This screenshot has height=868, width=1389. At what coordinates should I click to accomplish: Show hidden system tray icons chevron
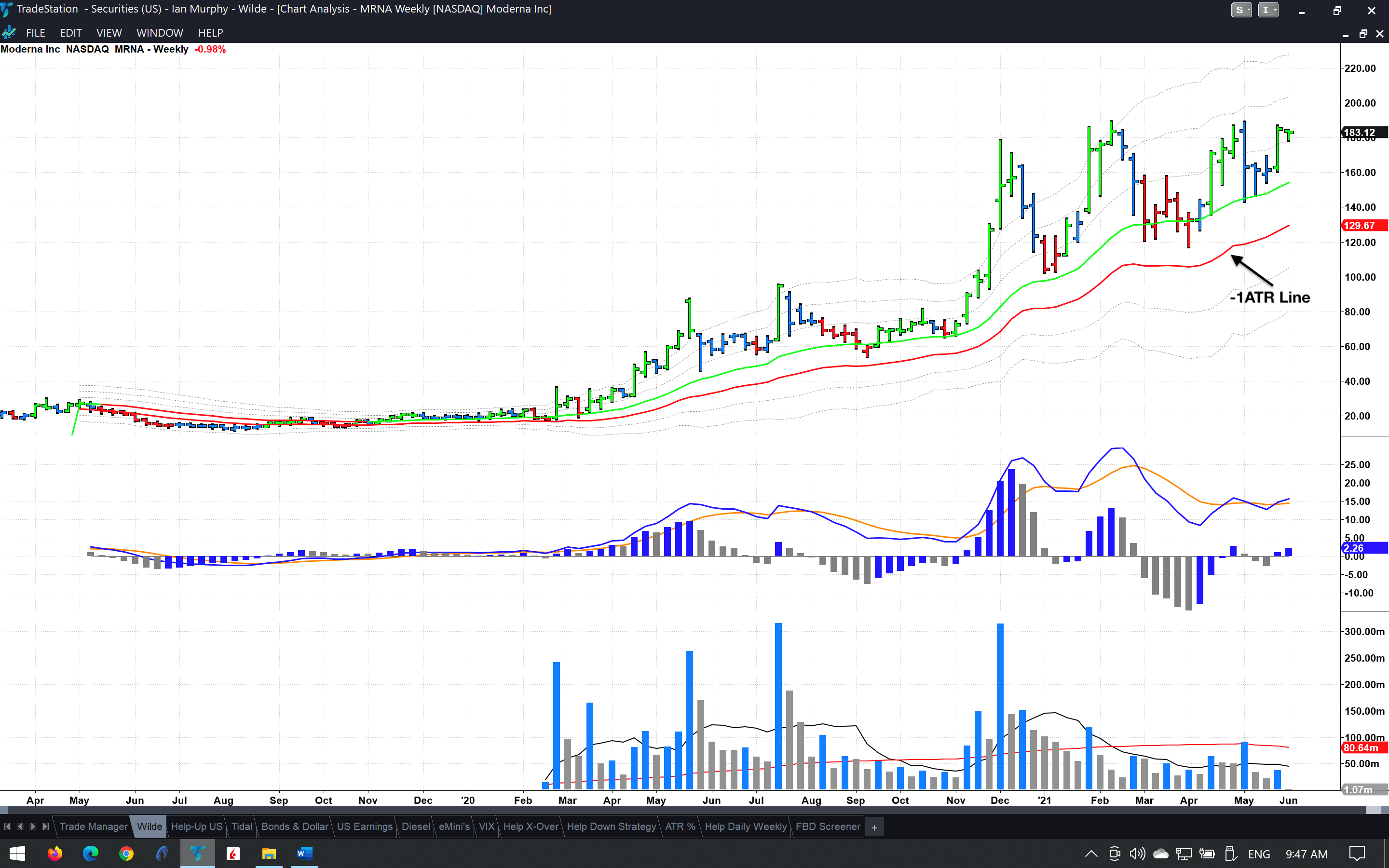(x=1091, y=854)
